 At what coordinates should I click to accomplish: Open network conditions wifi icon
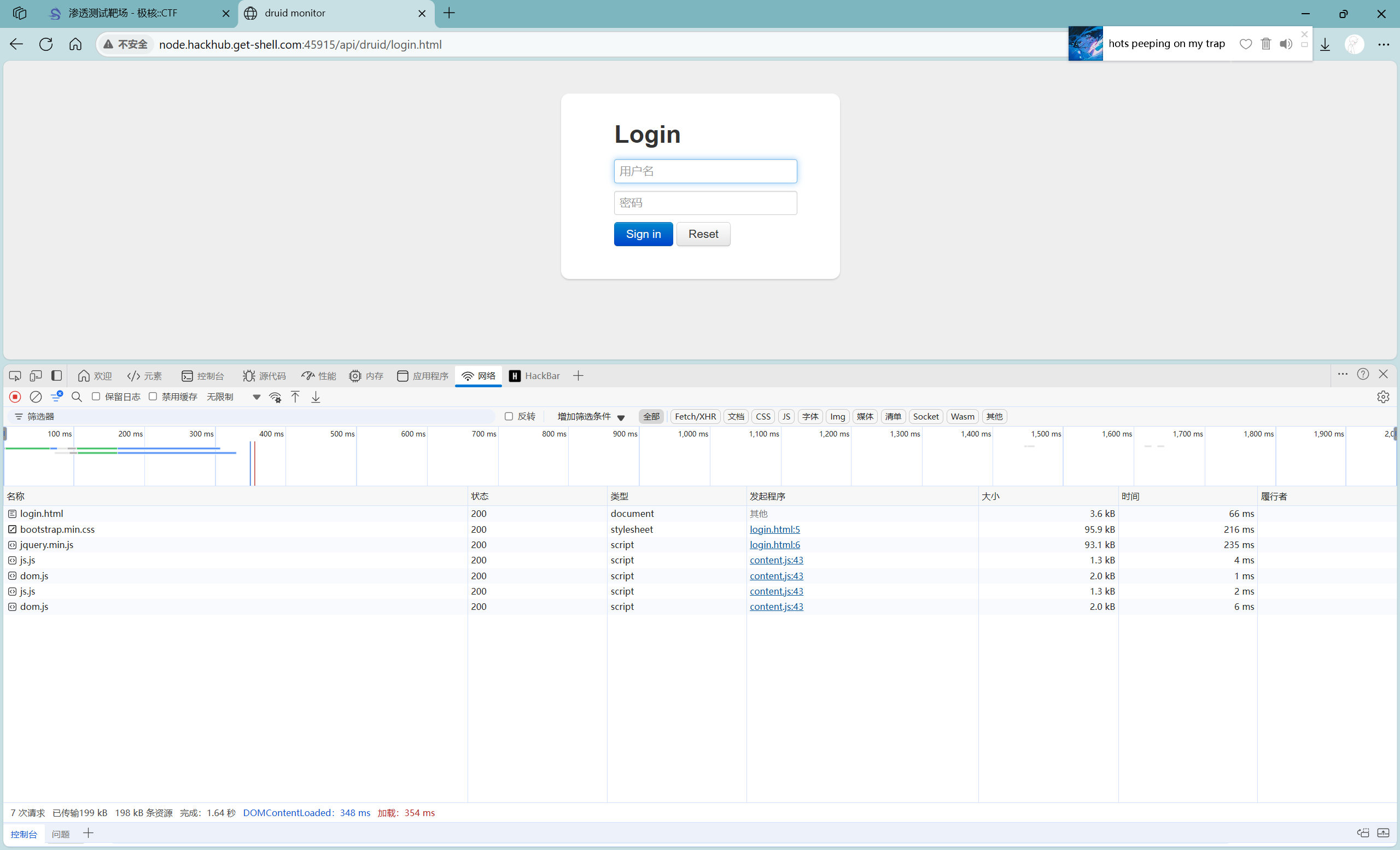pos(275,397)
